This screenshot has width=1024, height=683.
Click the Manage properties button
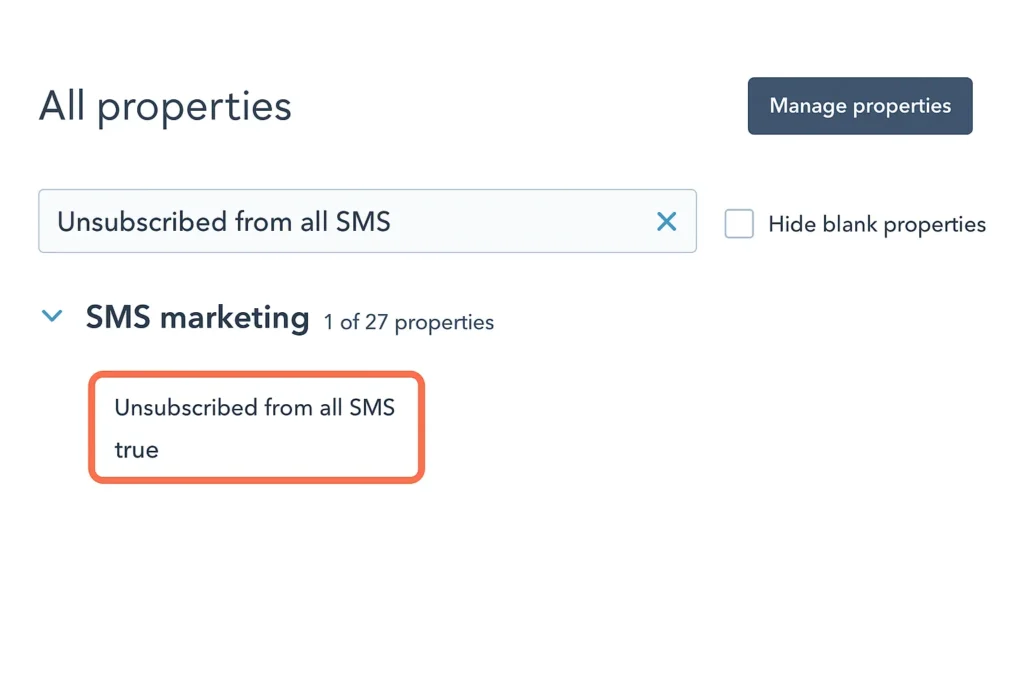pos(860,105)
